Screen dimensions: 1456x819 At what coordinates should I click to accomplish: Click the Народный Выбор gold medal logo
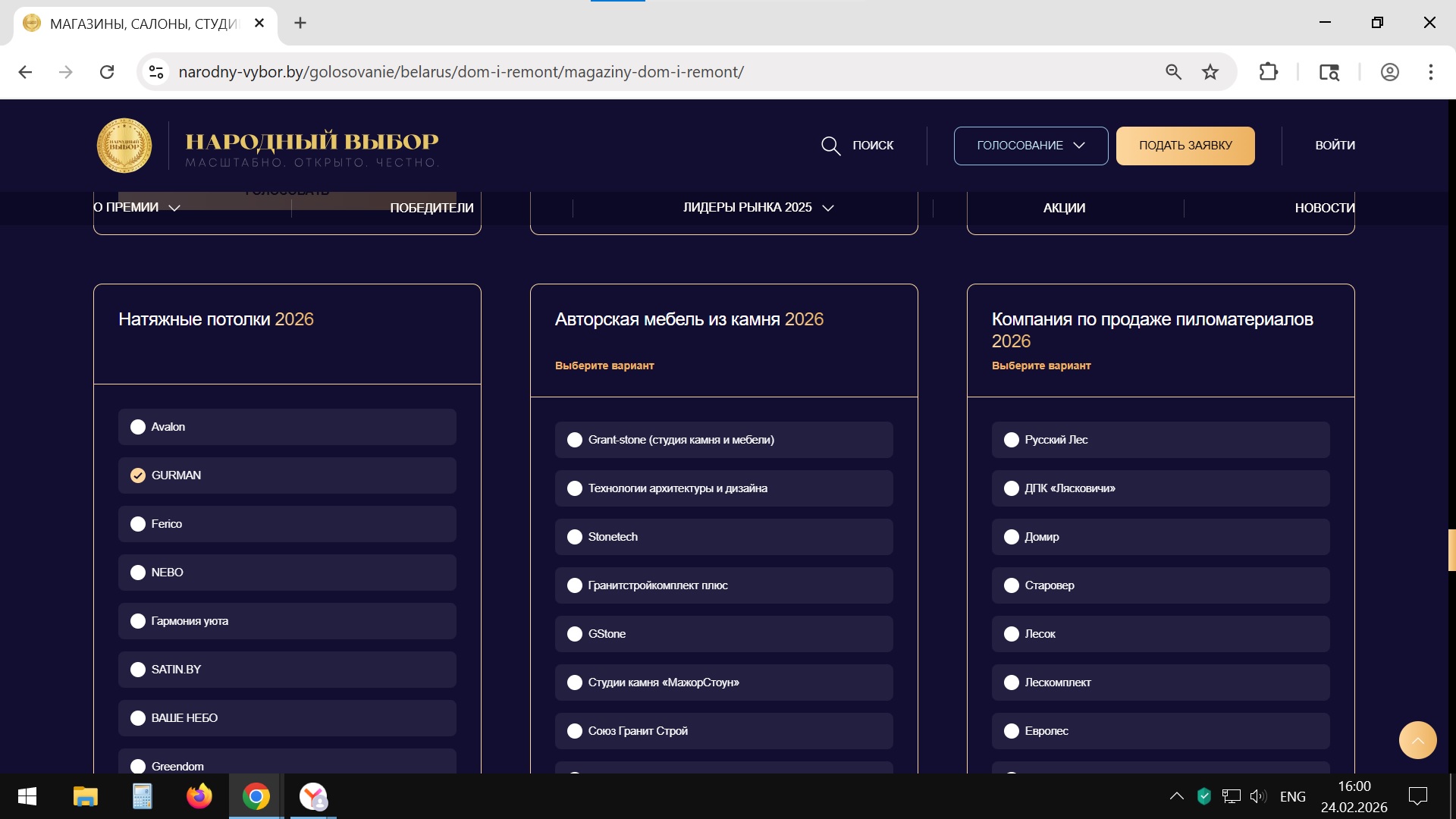click(x=124, y=145)
